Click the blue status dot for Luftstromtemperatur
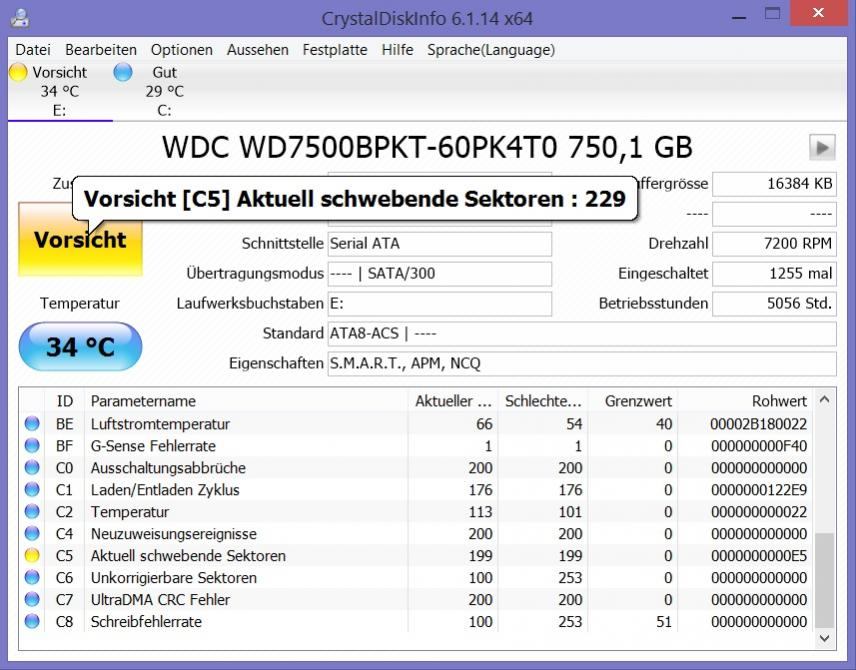Viewport: 856px width, 670px height. click(x=32, y=423)
